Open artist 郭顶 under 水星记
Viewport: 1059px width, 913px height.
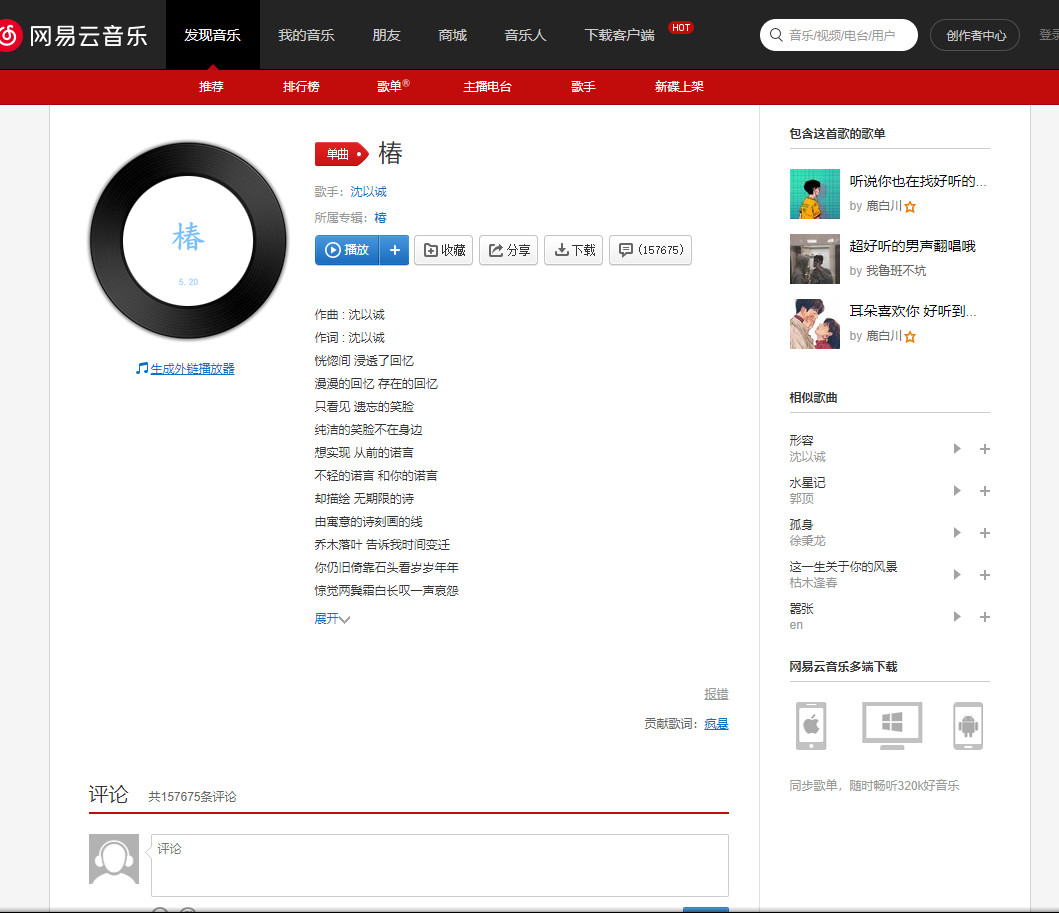pyautogui.click(x=802, y=498)
